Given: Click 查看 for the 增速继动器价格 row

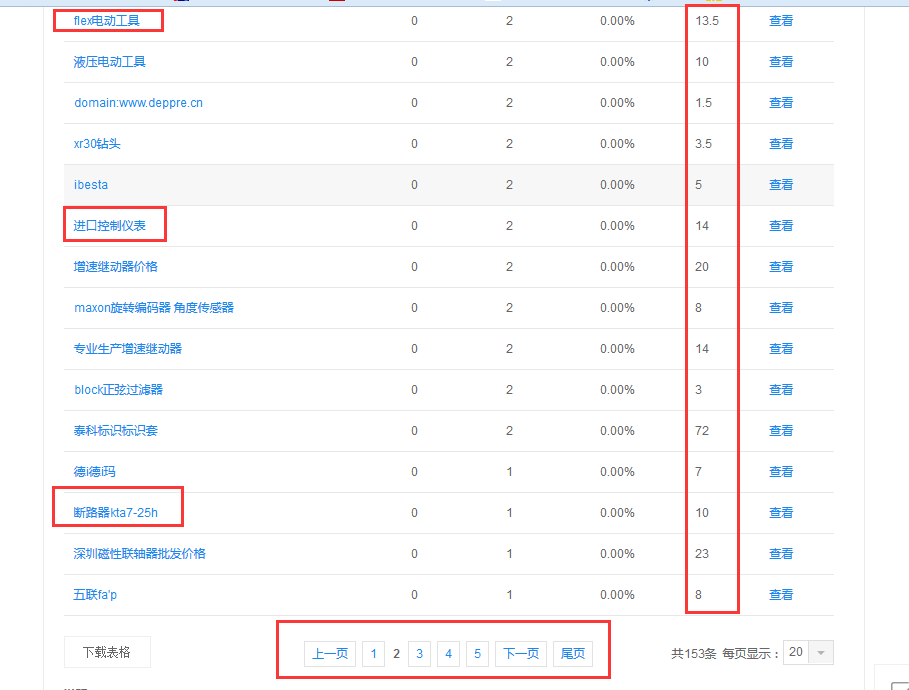Looking at the screenshot, I should tap(780, 267).
